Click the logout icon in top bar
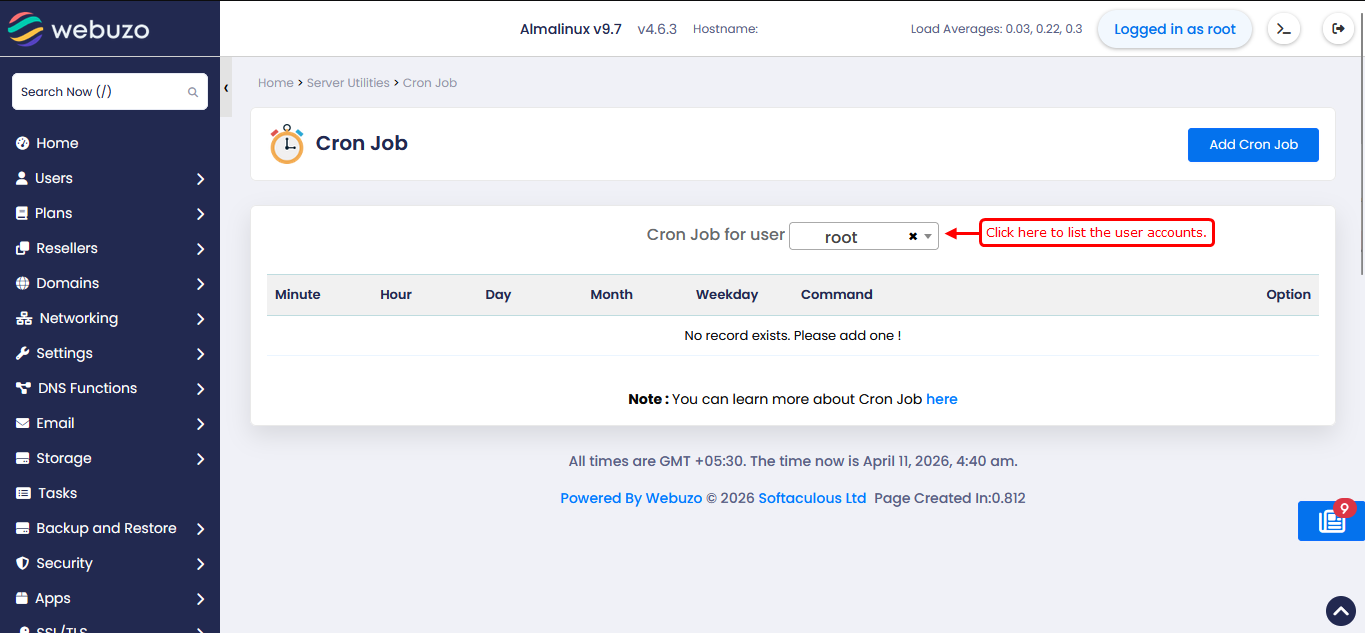 pyautogui.click(x=1338, y=29)
